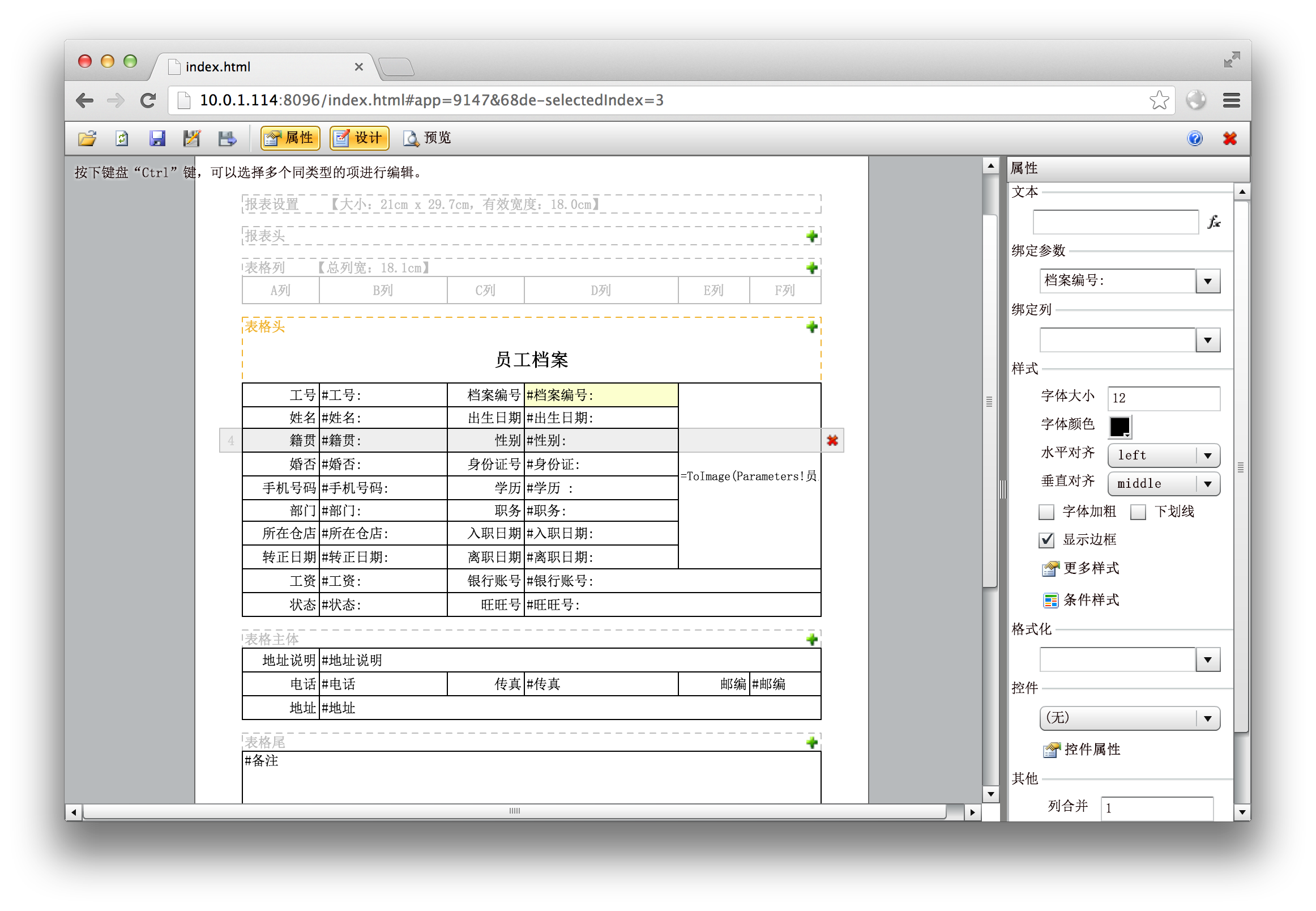
Task: Open the 预览 preview mode
Action: tap(428, 138)
